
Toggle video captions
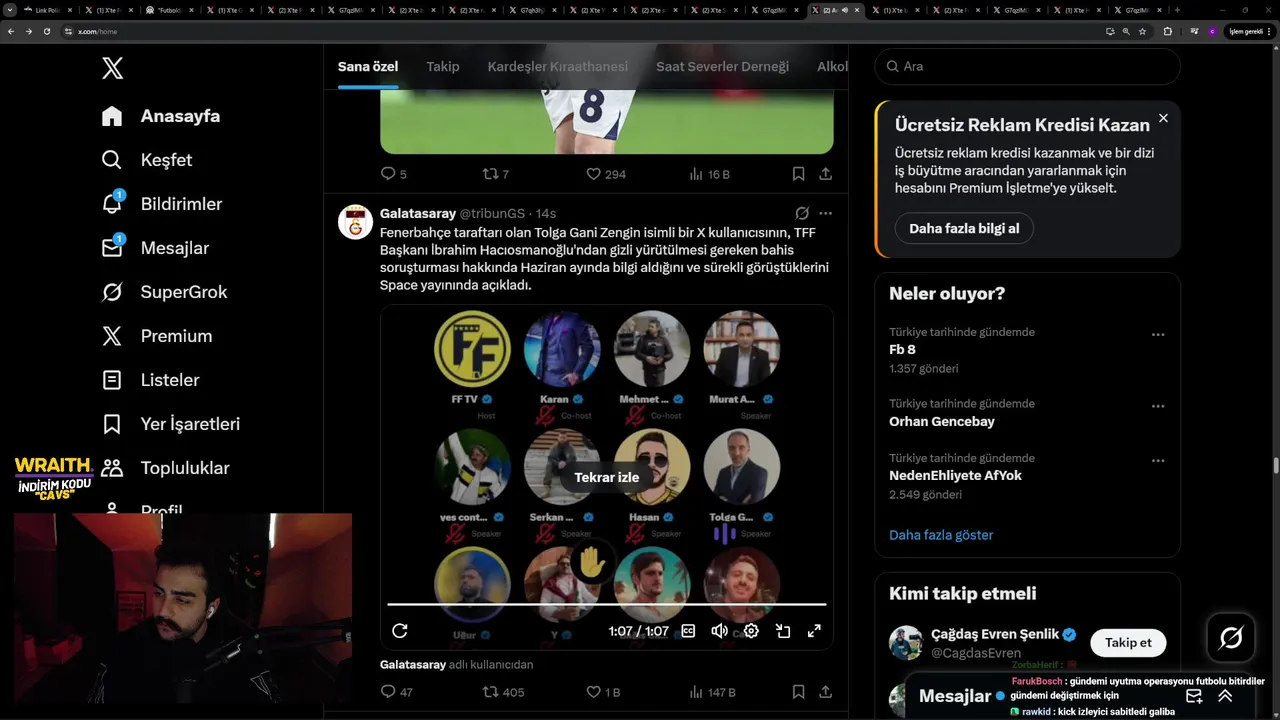point(688,631)
